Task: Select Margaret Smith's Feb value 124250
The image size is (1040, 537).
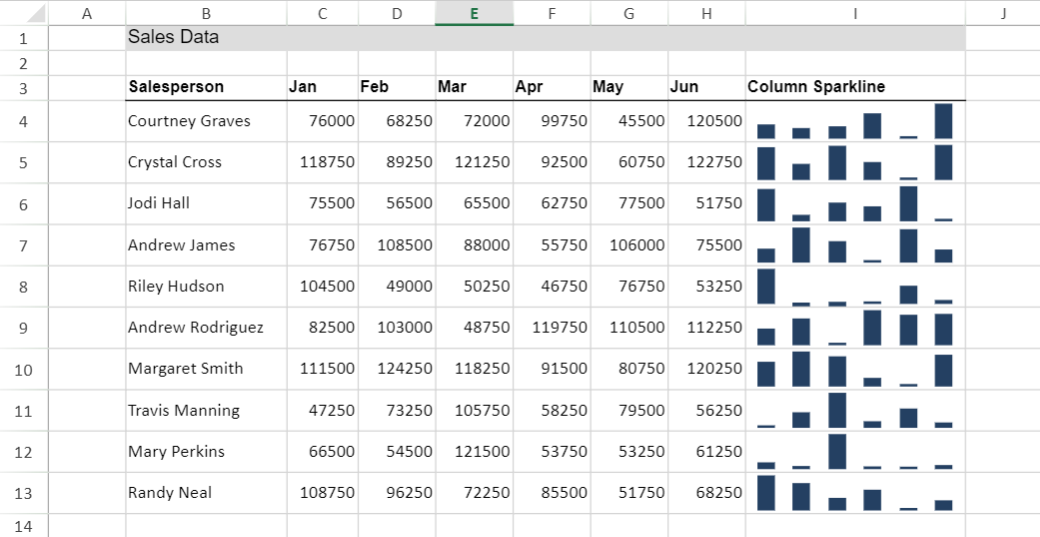Action: pos(397,369)
